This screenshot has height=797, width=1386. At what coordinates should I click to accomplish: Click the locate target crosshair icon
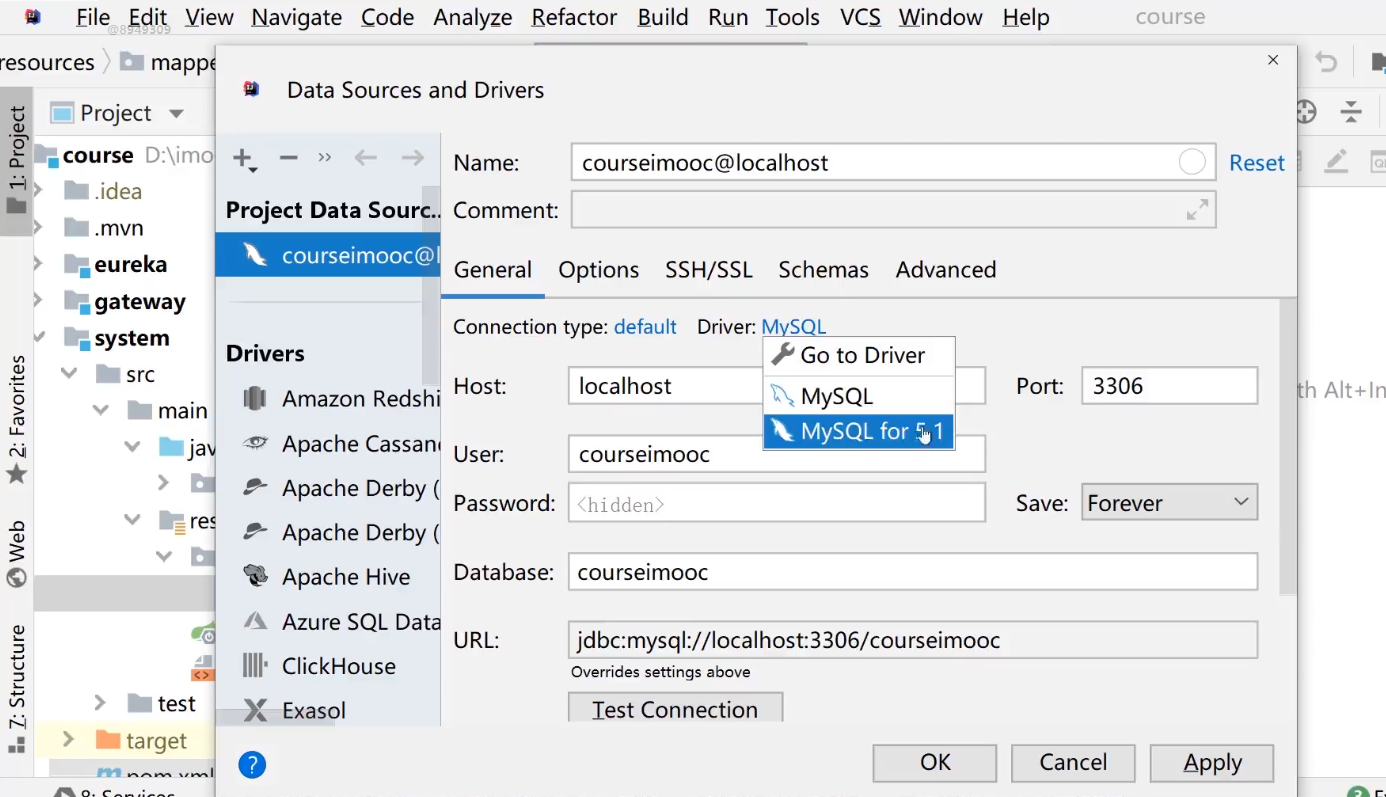[x=1306, y=112]
